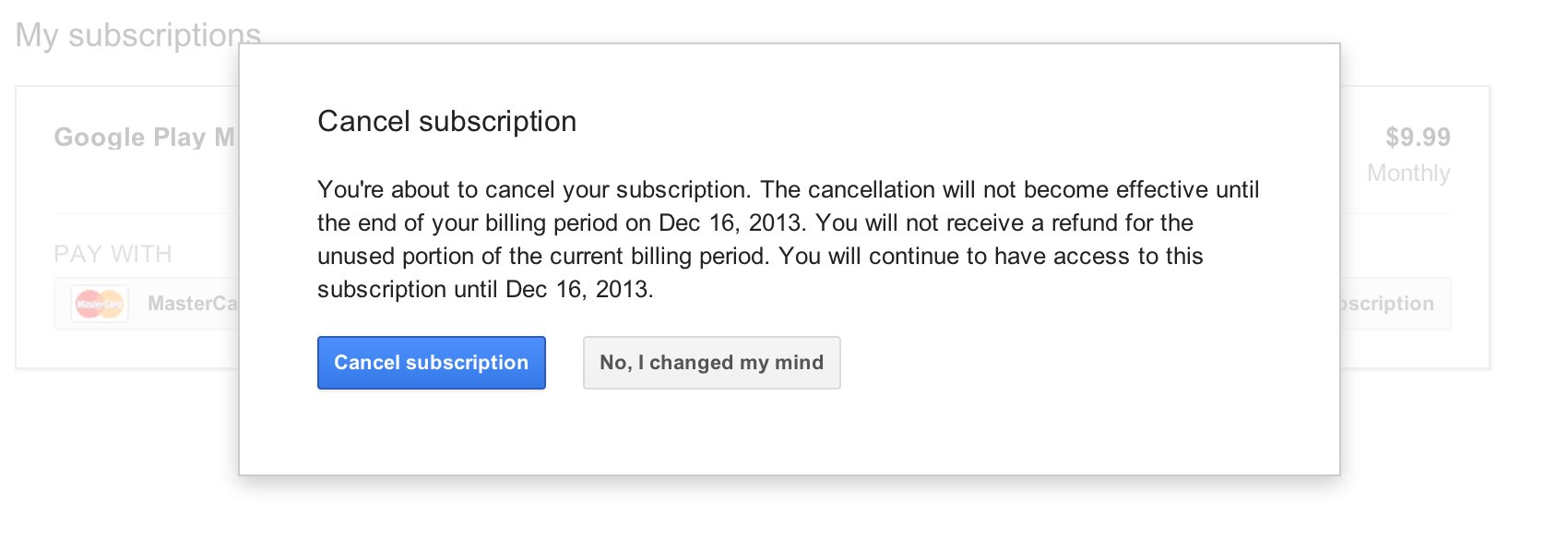Click the final line "subscription until Dec 16, 2013."
This screenshot has height=552, width=1568.
485,289
